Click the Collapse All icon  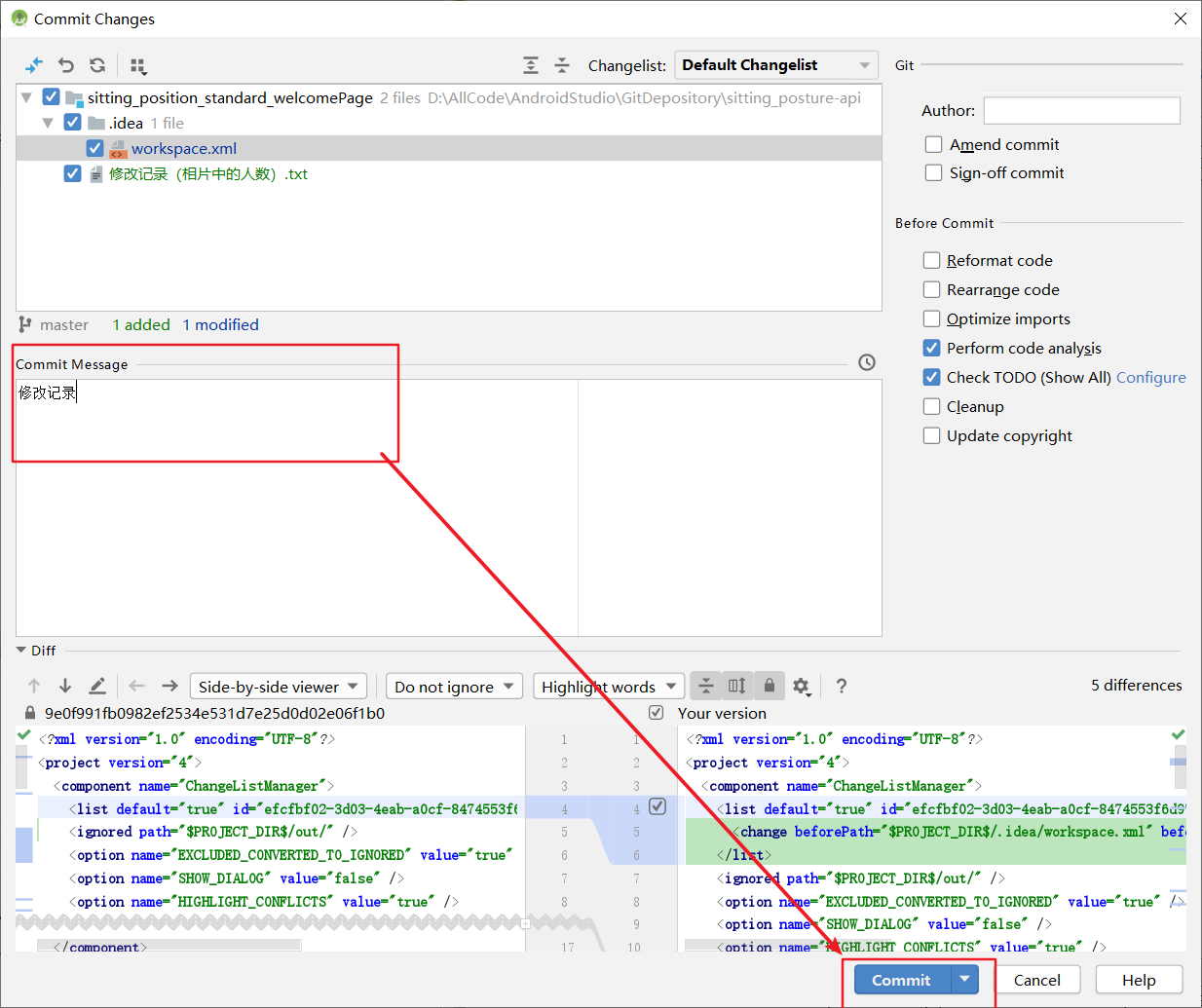[x=562, y=65]
